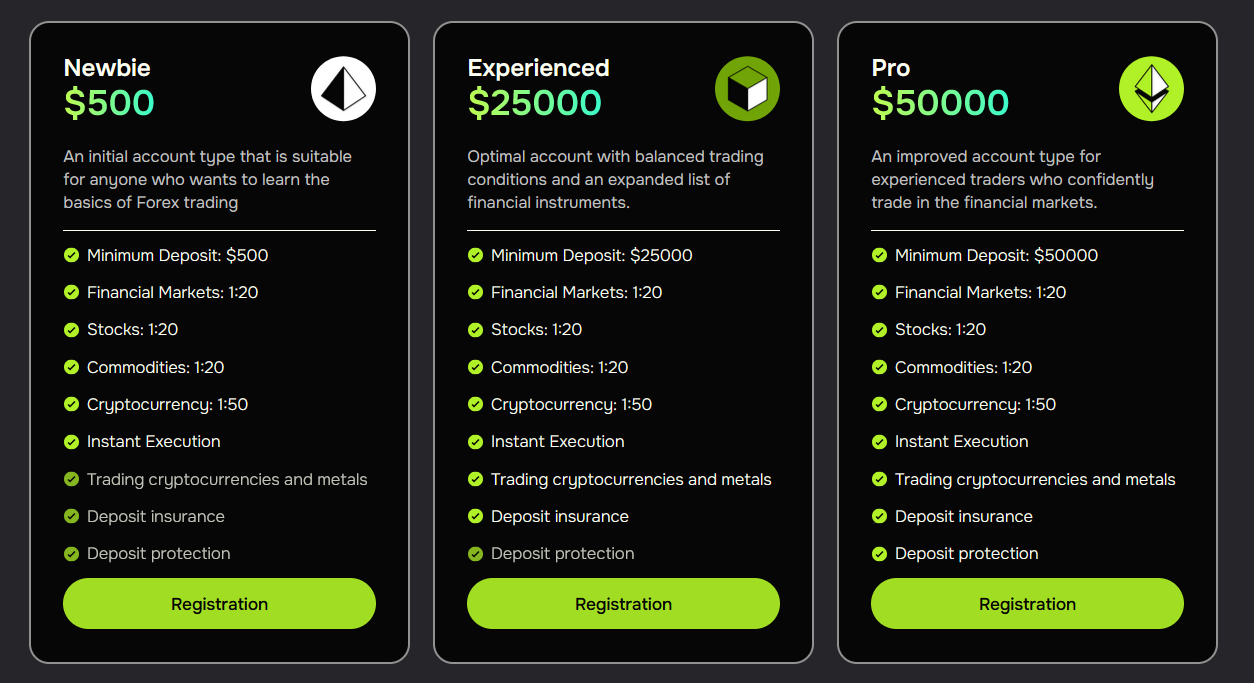Open Registration for the Newbie account
This screenshot has width=1254, height=683.
(219, 604)
